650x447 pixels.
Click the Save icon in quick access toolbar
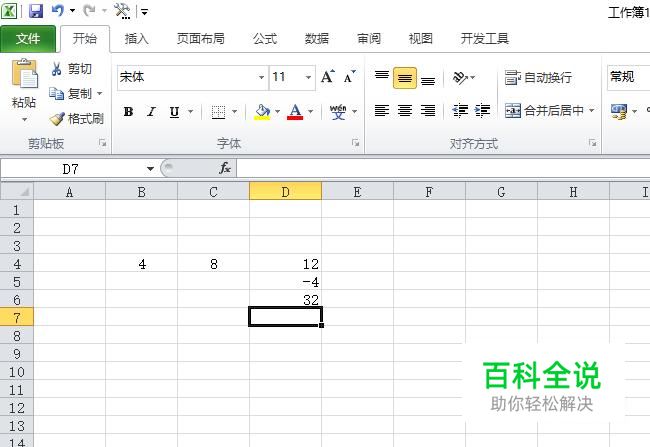point(36,11)
